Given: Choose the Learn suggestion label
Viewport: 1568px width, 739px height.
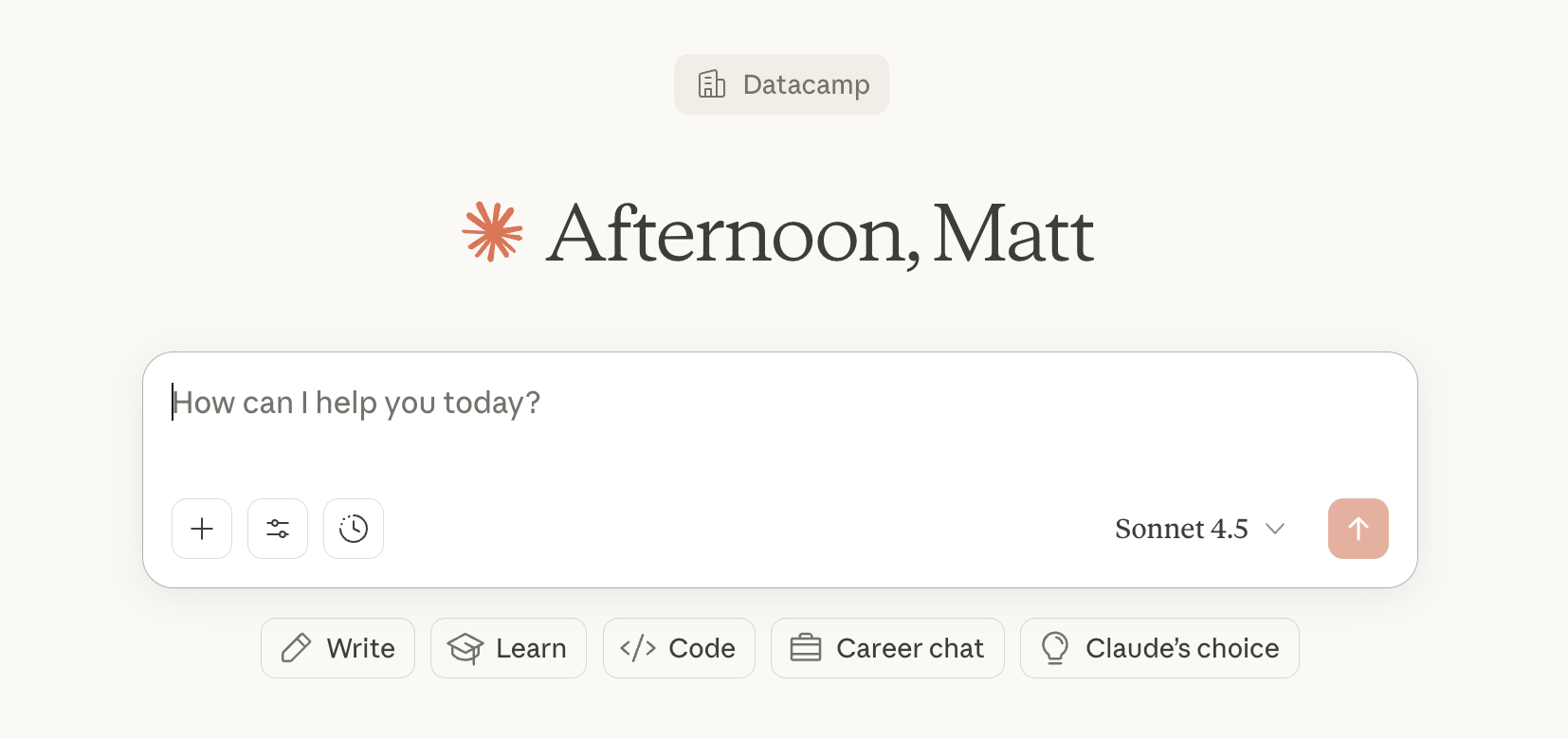Looking at the screenshot, I should click(x=531, y=648).
